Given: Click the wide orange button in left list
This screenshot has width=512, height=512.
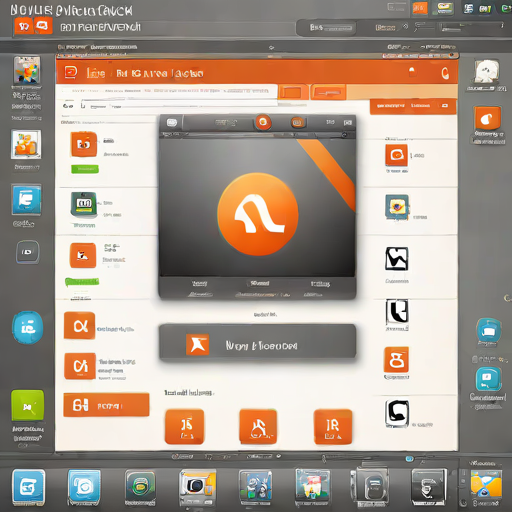Looking at the screenshot, I should tap(106, 405).
